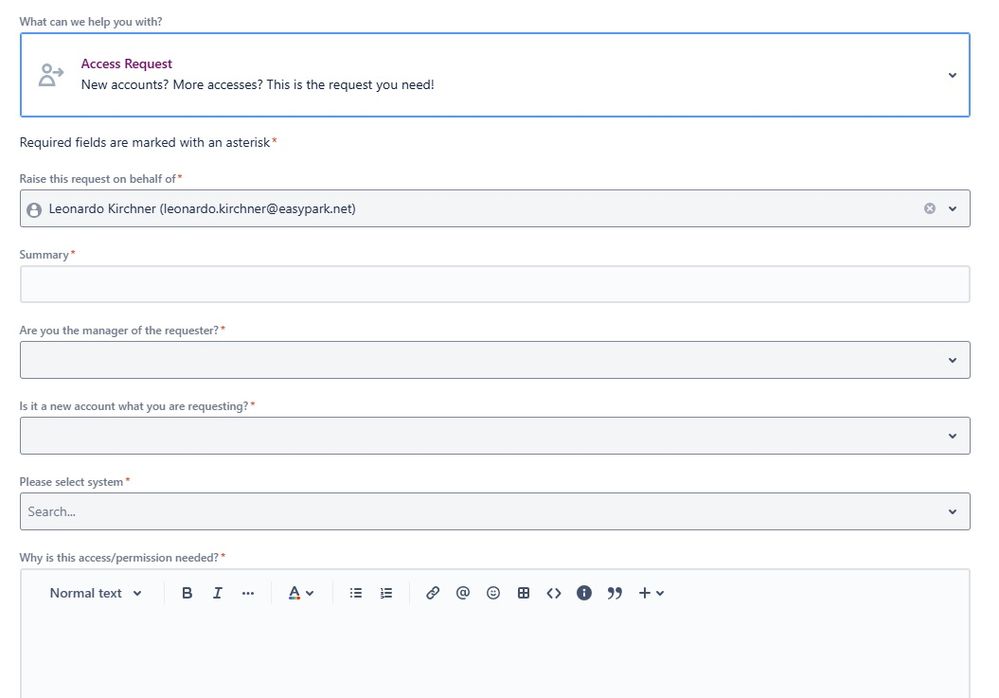This screenshot has height=698, width=999.
Task: Open more formatting options (three dots)
Action: (x=248, y=593)
